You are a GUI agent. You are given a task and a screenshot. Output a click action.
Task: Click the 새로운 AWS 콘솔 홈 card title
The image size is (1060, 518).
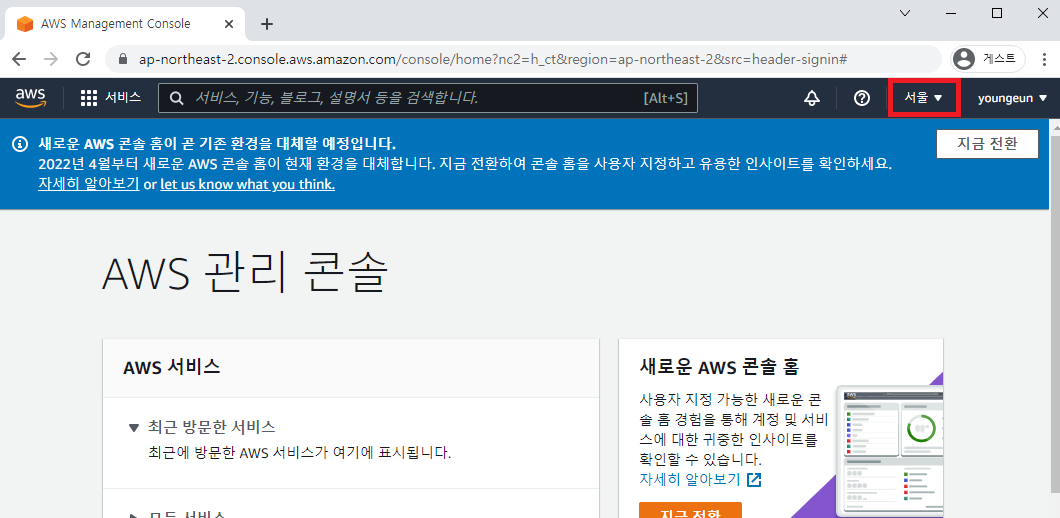coord(719,367)
